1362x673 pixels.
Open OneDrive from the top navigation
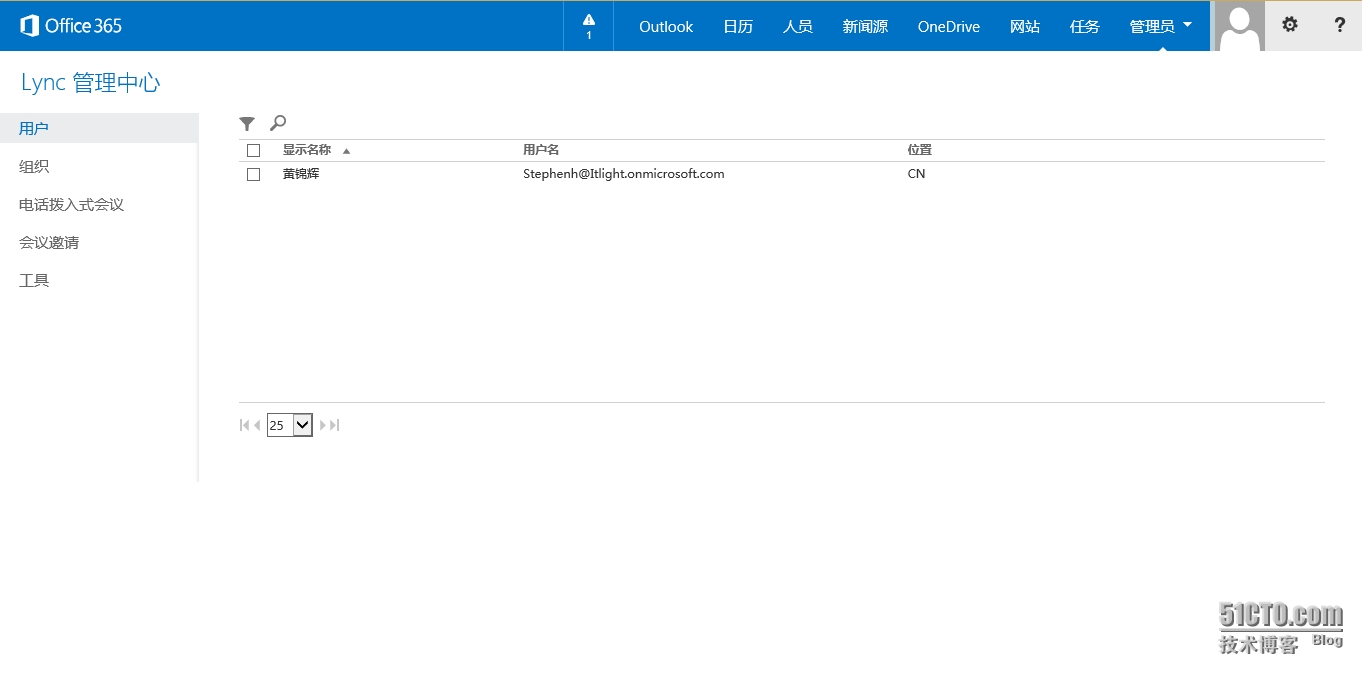point(948,26)
